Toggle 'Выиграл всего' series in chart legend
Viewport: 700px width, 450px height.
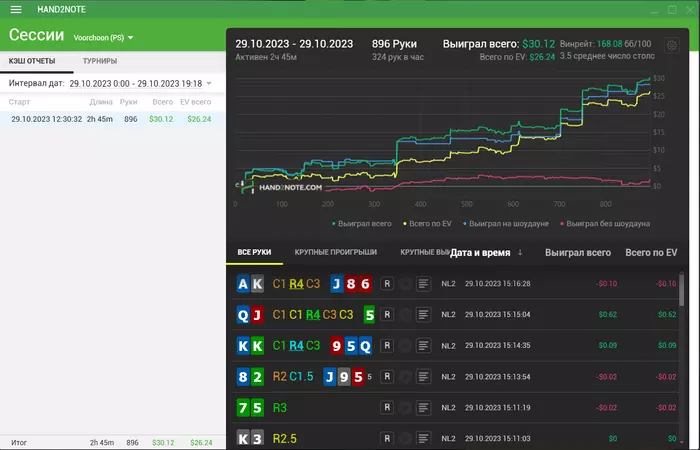click(362, 224)
